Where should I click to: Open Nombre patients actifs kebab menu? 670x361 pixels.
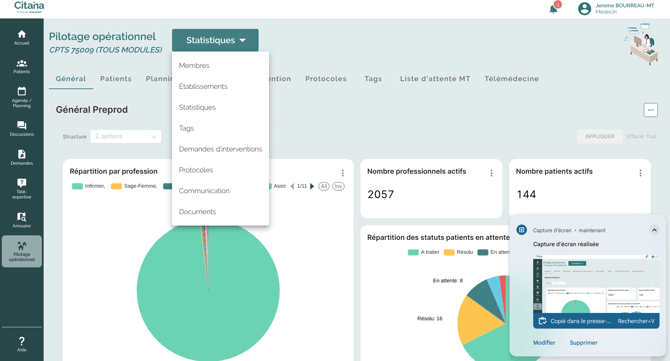(640, 173)
